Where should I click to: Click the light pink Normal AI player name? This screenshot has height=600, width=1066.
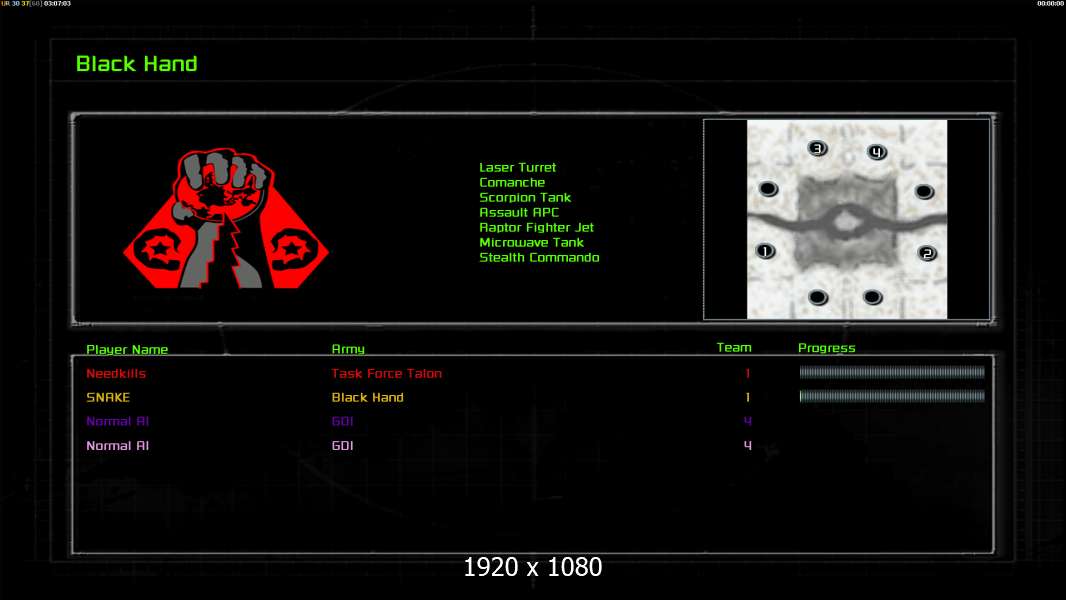[117, 445]
